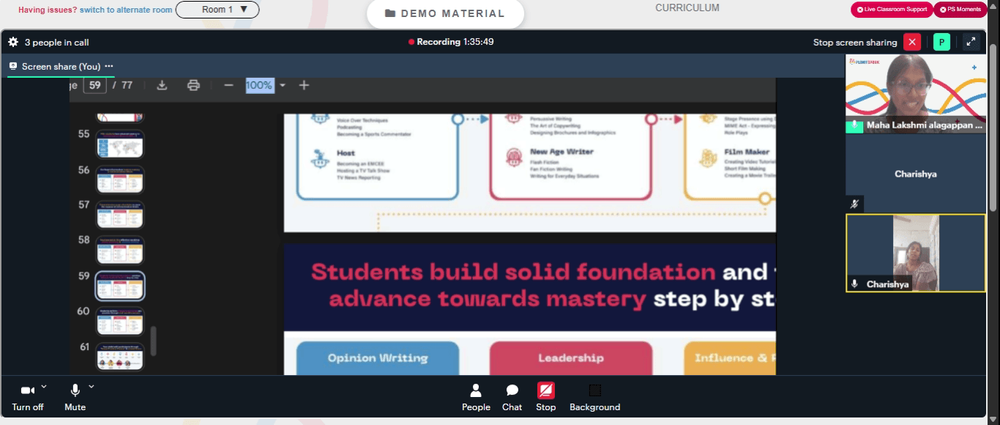Open the Chat panel
Screen dimensions: 1000x425
(x=511, y=398)
